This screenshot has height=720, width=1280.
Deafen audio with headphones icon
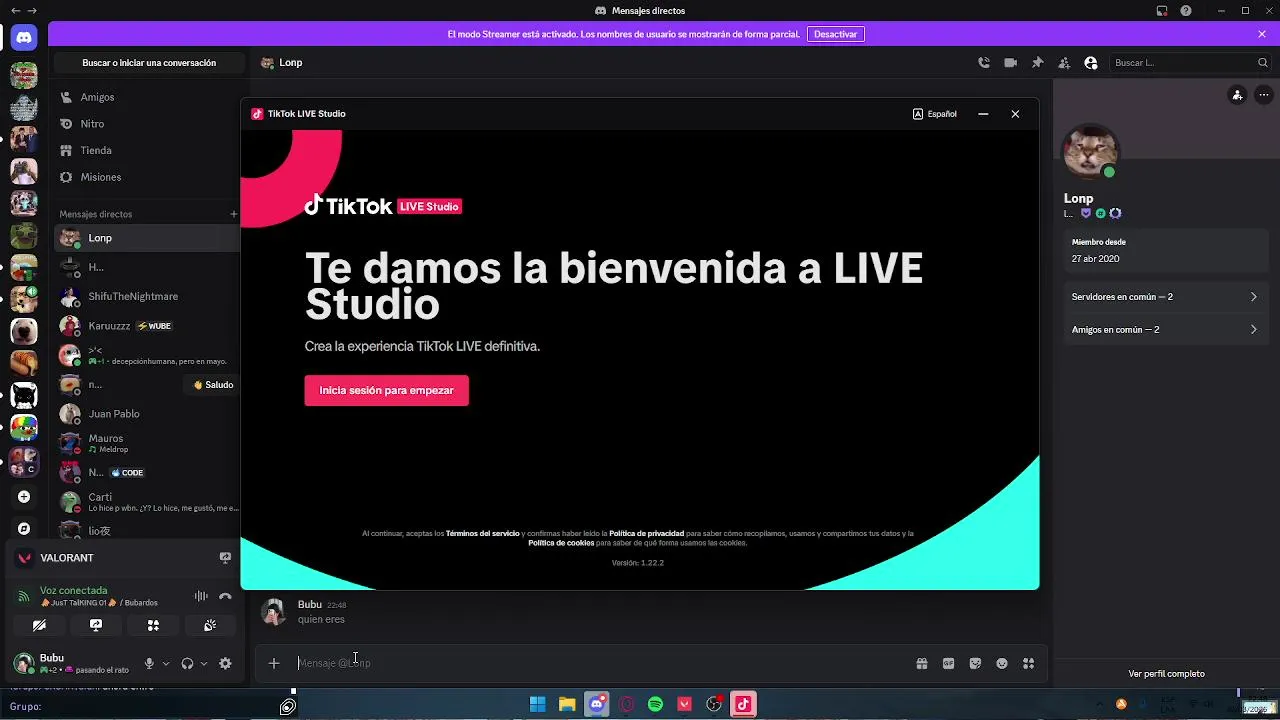(x=187, y=663)
